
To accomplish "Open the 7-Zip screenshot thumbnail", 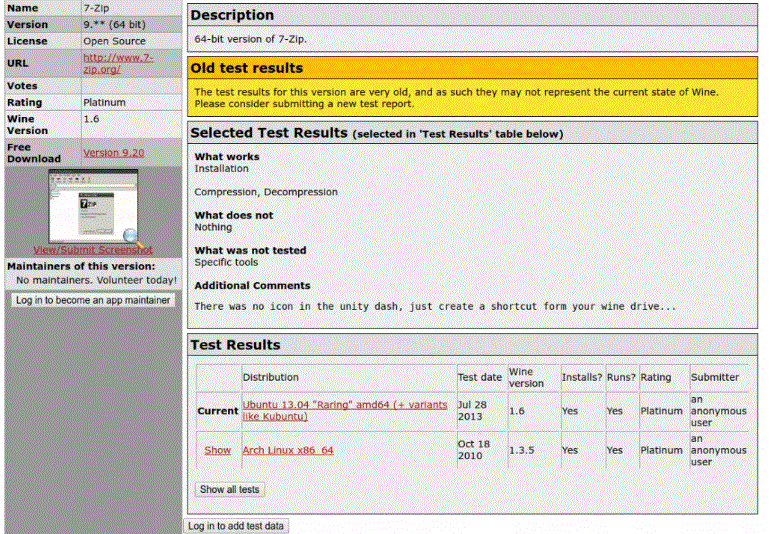I will [x=93, y=206].
